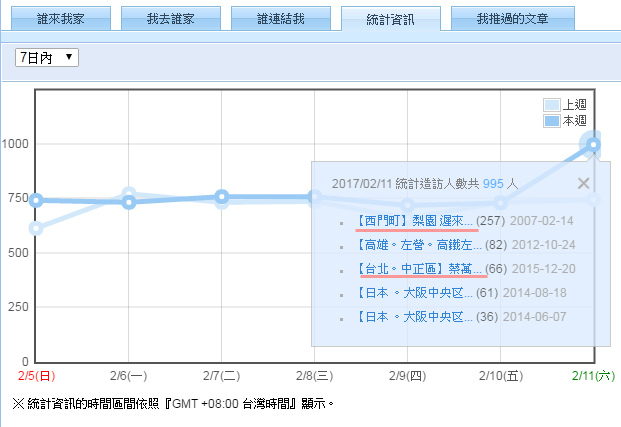Click the 2/10(五) axis label
The width and height of the screenshot is (621, 427).
(x=501, y=376)
